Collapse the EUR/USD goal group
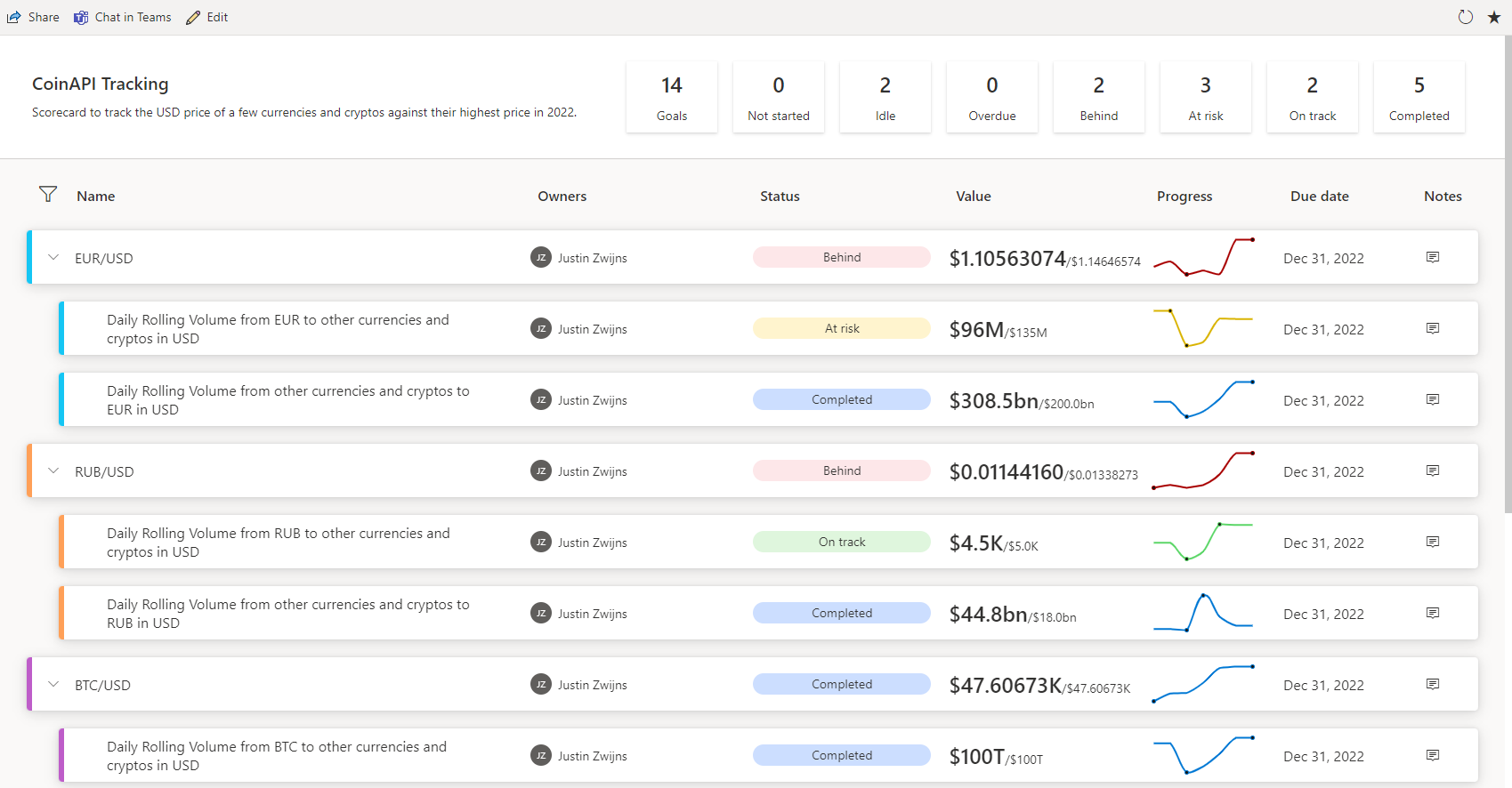1512x788 pixels. pos(53,258)
